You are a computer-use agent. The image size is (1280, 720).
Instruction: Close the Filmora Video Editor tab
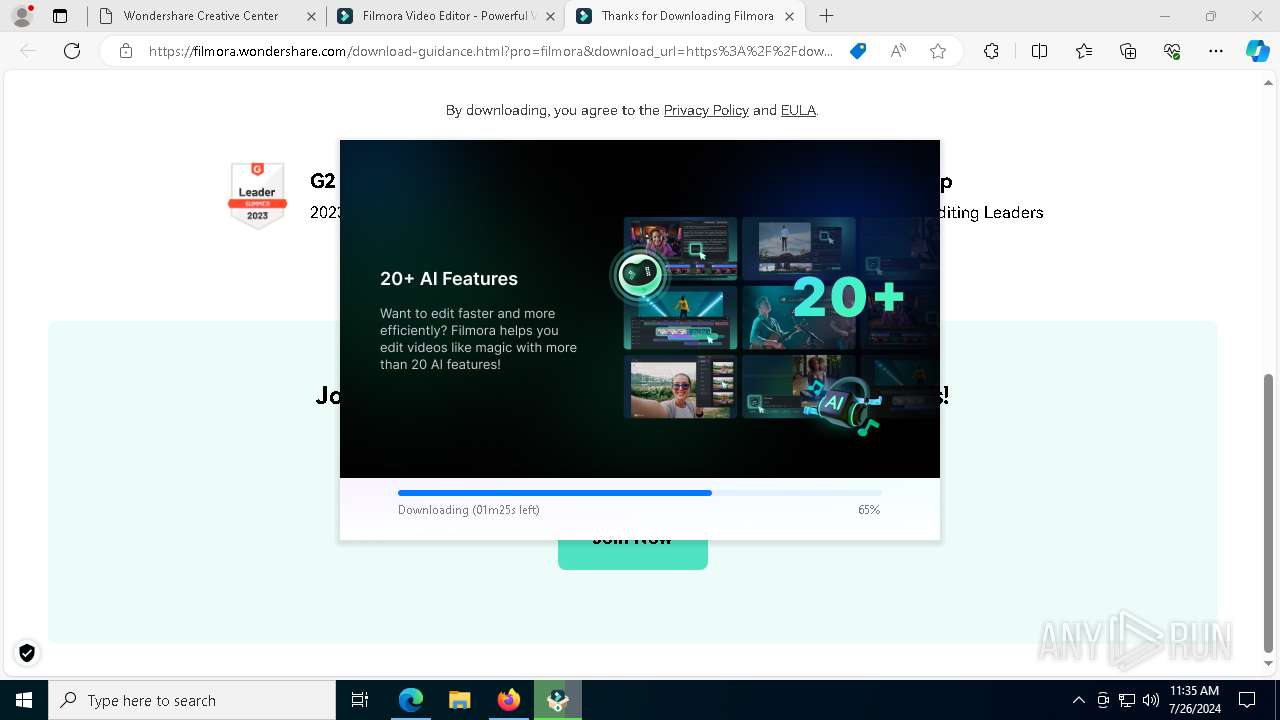click(x=550, y=16)
